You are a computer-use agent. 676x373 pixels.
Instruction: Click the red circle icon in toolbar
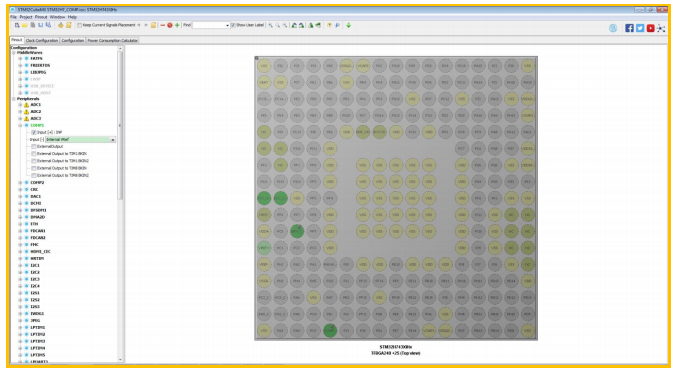(170, 25)
